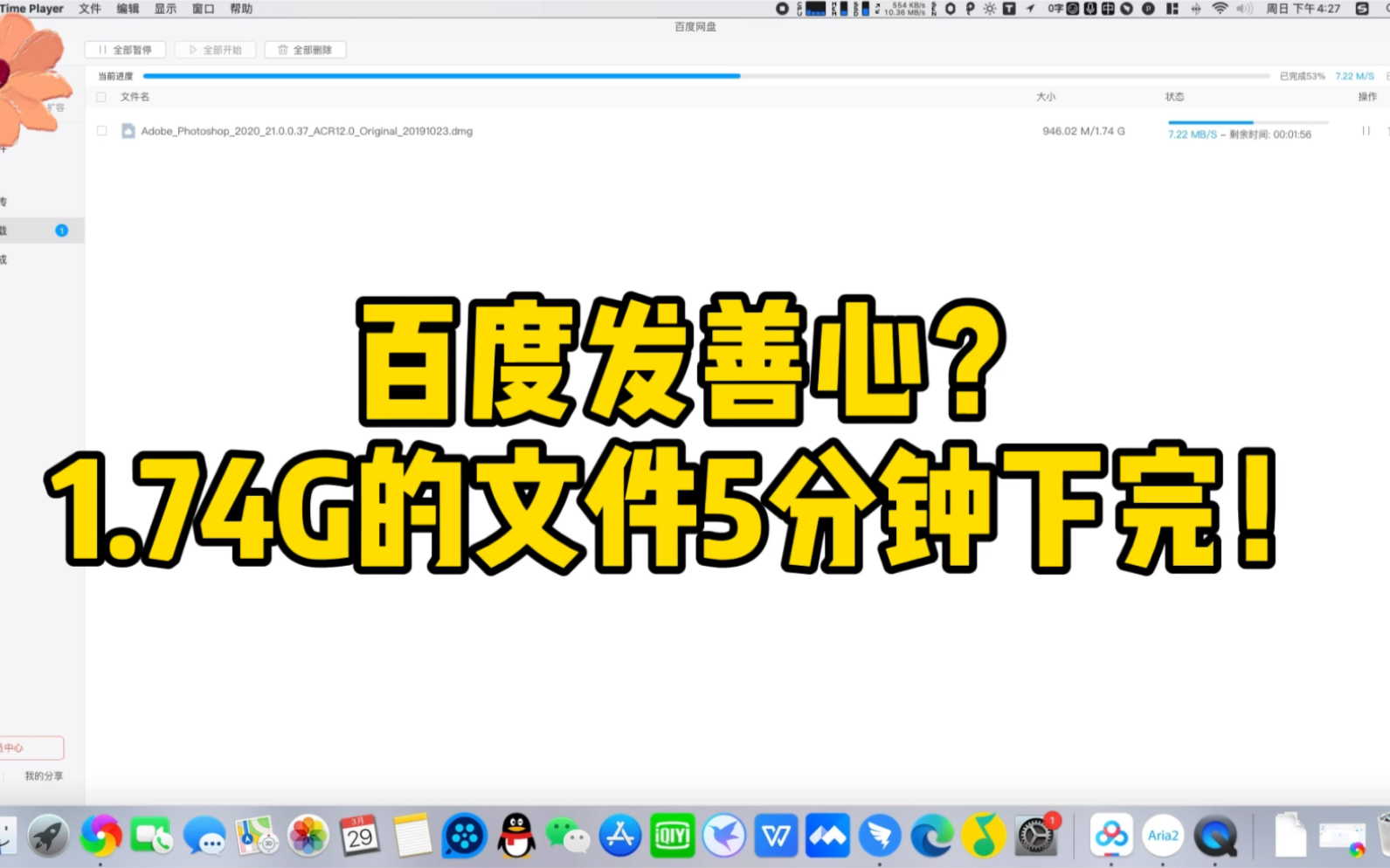Launch QQ Music from the Dock
This screenshot has width=1390, height=868.
[x=984, y=836]
